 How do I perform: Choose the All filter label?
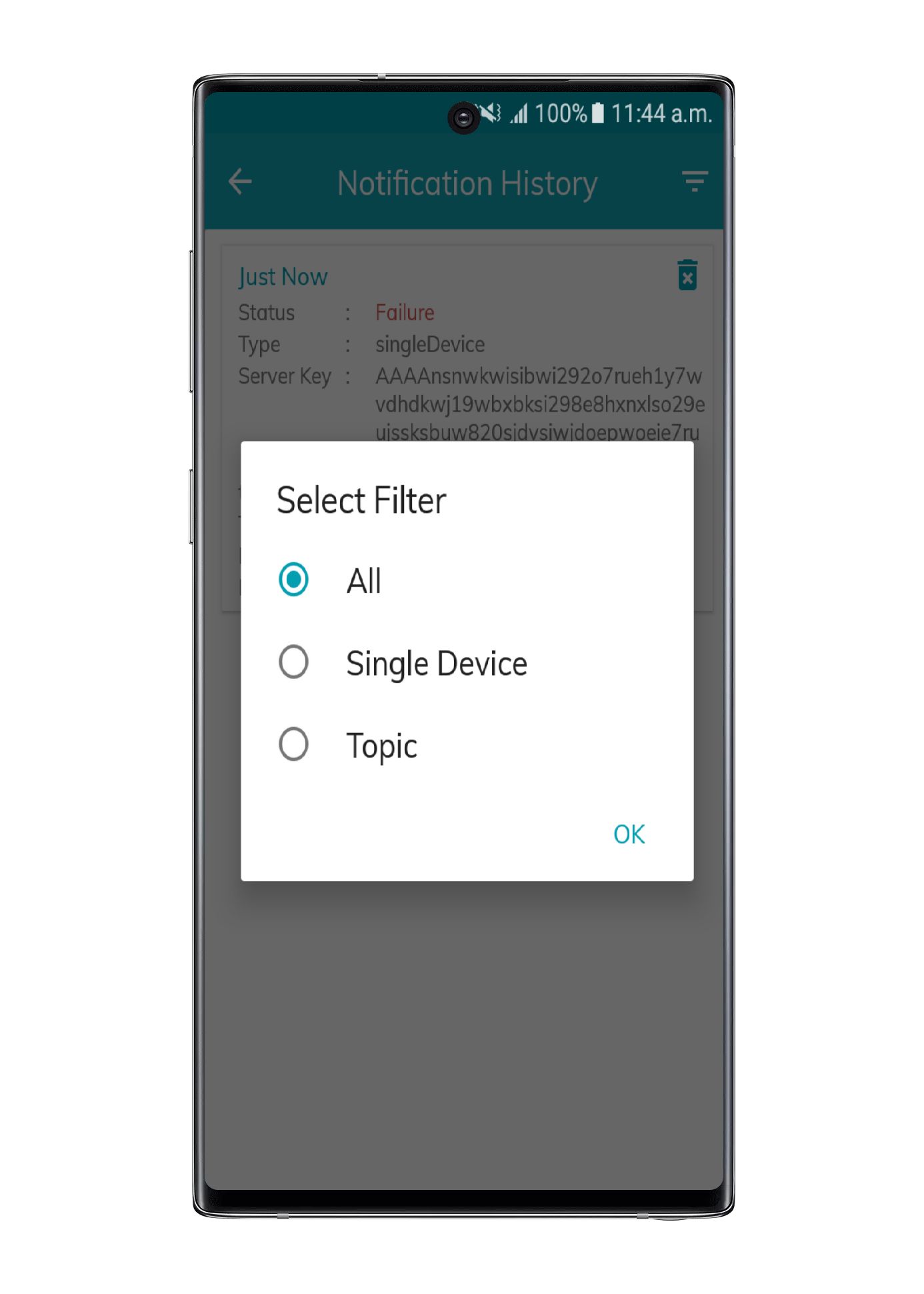point(364,581)
